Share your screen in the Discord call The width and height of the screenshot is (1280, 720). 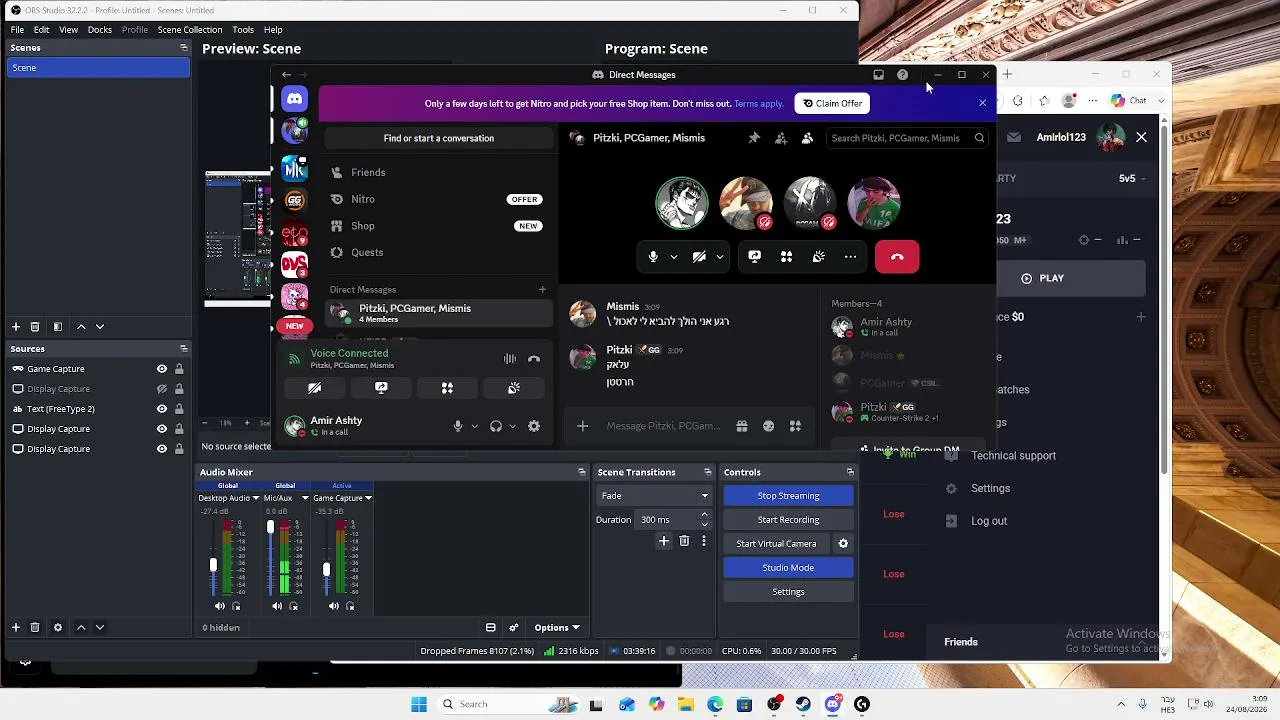[x=755, y=257]
